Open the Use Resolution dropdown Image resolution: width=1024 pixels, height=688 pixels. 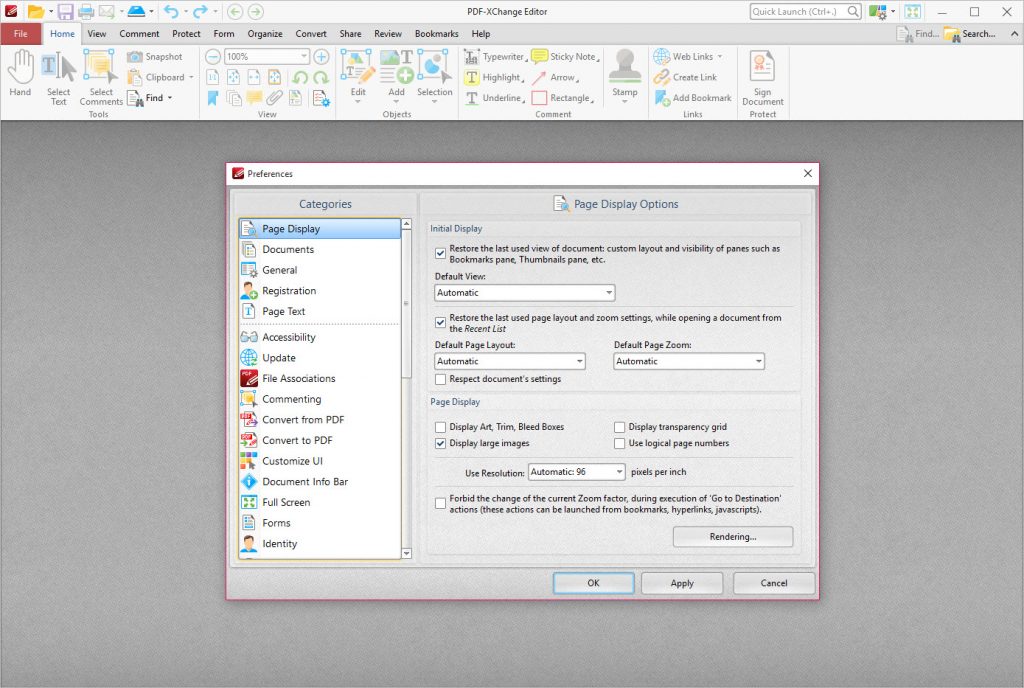[577, 472]
